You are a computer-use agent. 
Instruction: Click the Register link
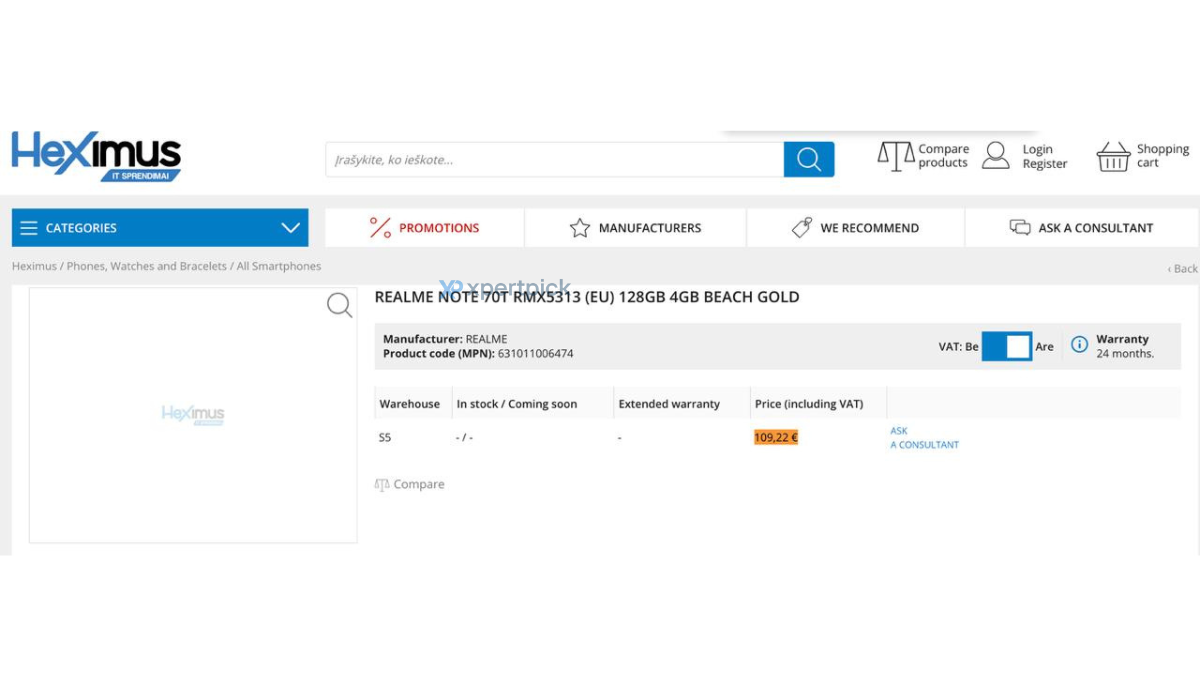tap(1045, 164)
